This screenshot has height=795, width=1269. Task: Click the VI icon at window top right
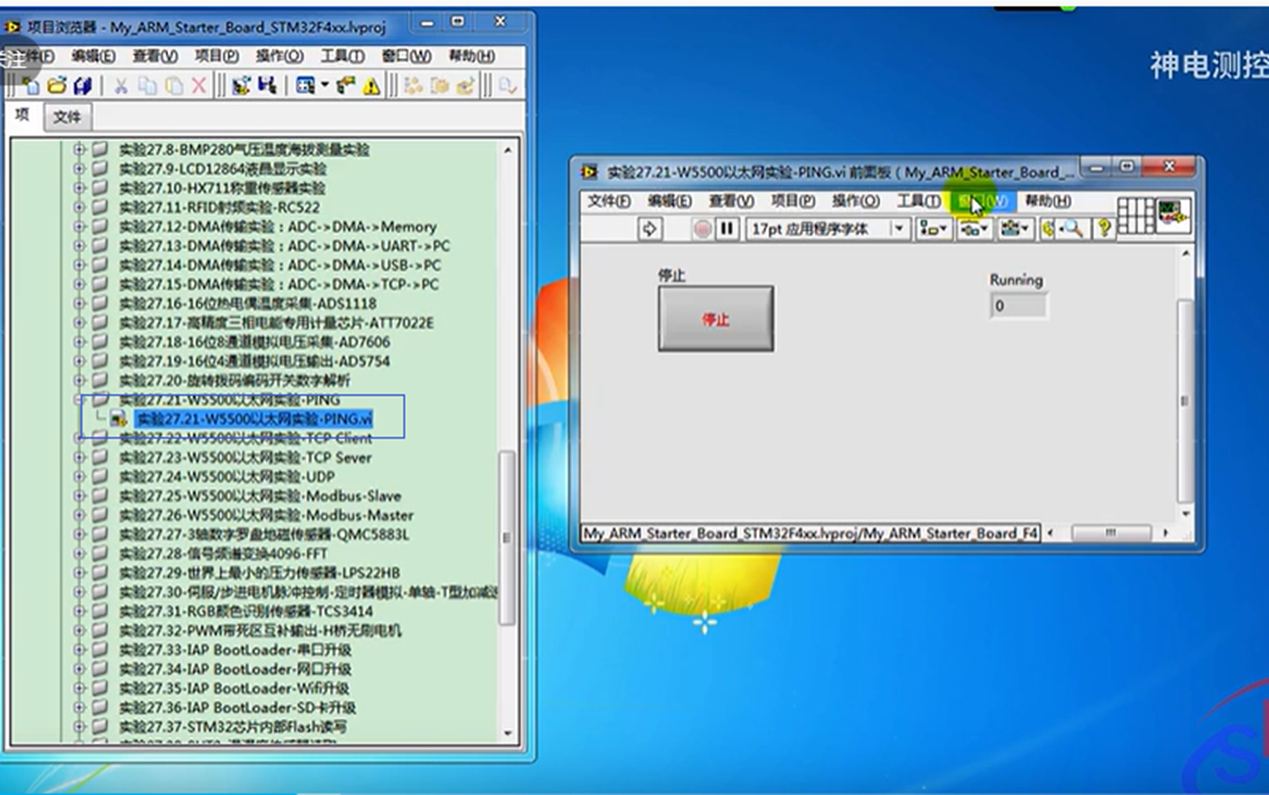pos(1174,215)
